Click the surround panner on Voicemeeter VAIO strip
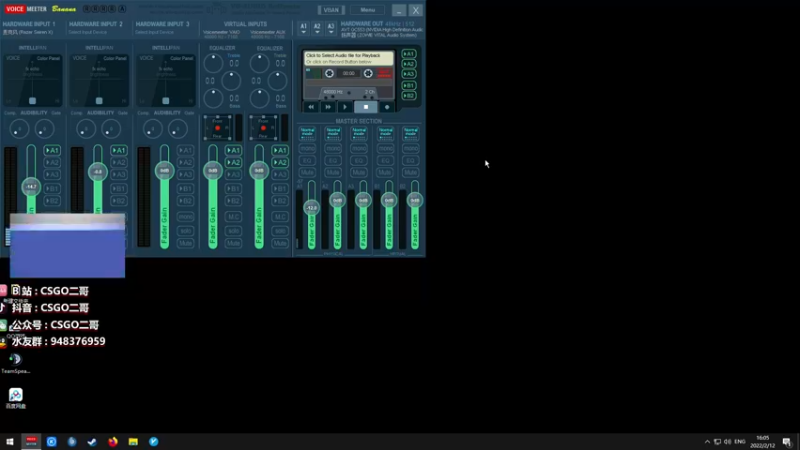Image resolution: width=800 pixels, height=450 pixels. [x=217, y=128]
